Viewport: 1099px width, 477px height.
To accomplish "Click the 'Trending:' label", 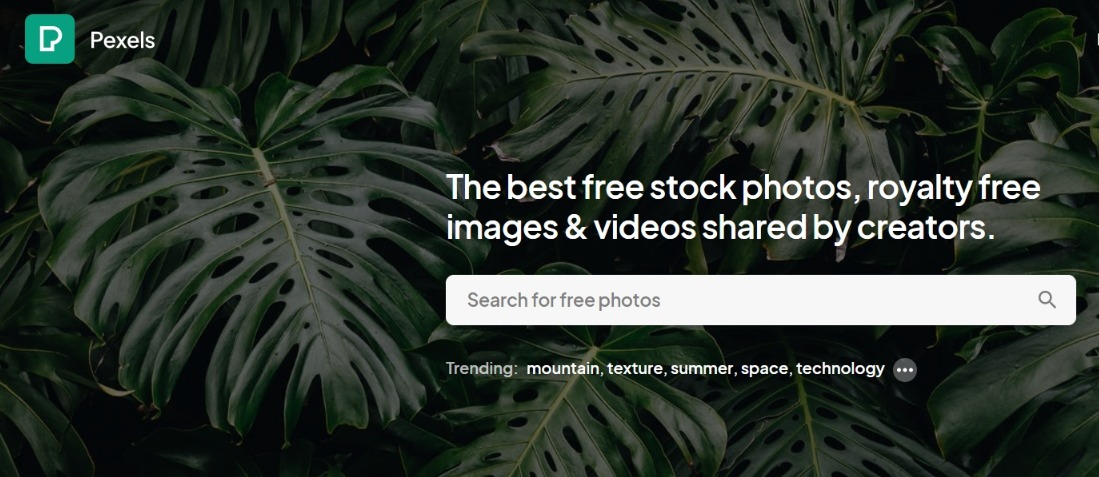I will [482, 368].
